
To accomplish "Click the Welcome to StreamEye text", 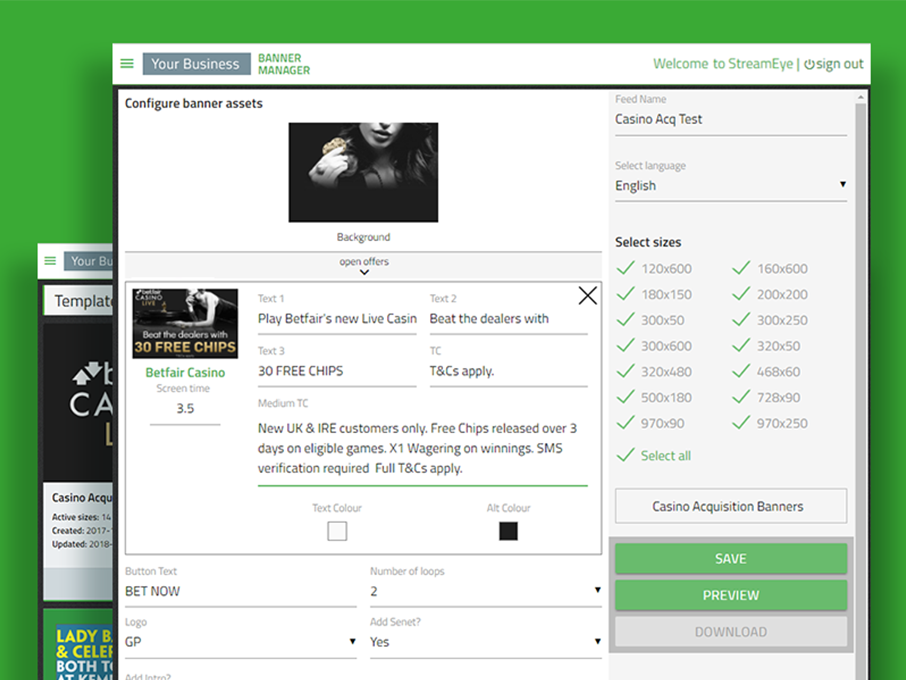I will point(723,64).
